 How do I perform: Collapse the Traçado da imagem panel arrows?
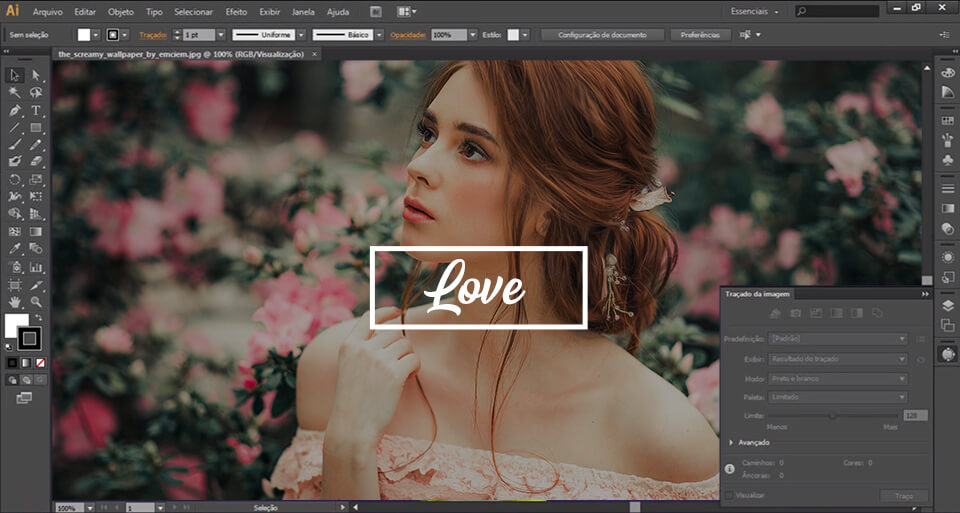point(925,294)
